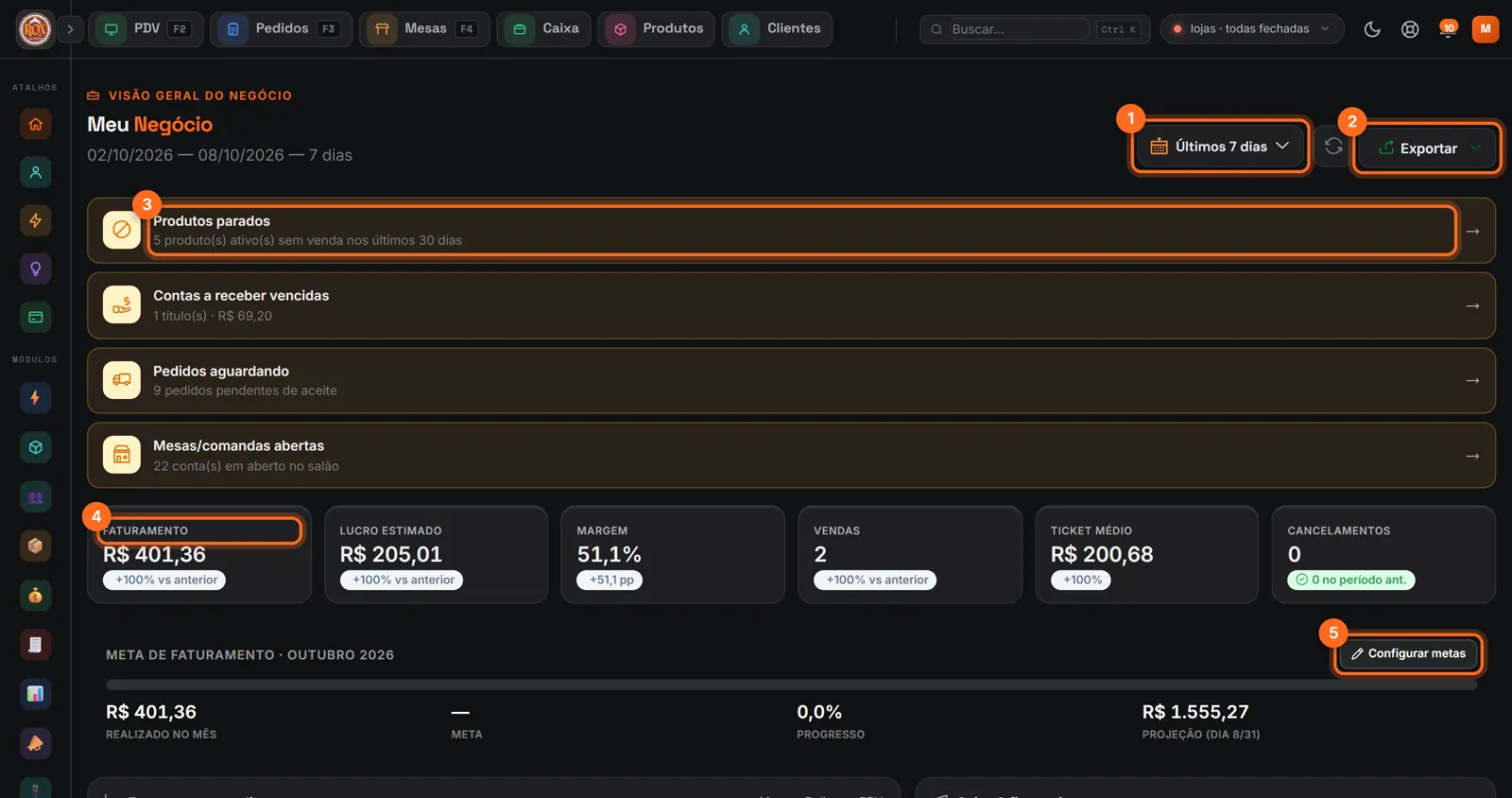Screen dimensions: 1512x798
Task: Select the bar chart module icon
Action: (35, 694)
